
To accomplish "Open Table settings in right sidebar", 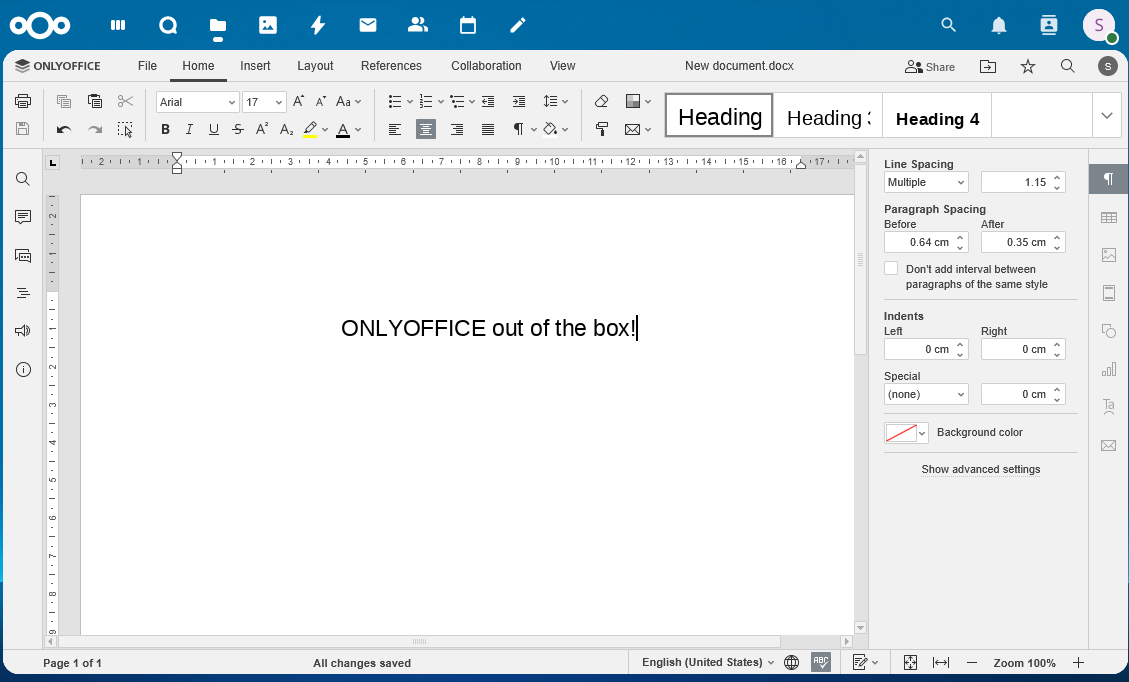I will pyautogui.click(x=1109, y=217).
